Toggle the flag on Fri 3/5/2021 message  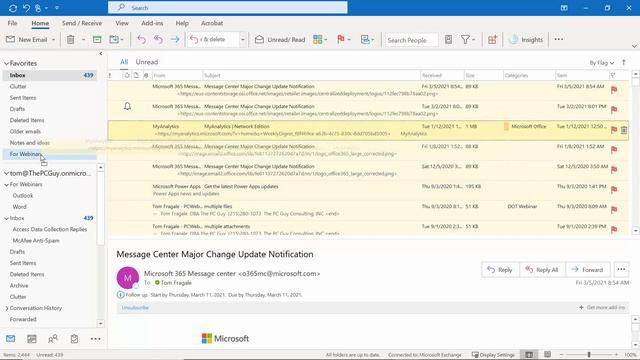coord(614,90)
